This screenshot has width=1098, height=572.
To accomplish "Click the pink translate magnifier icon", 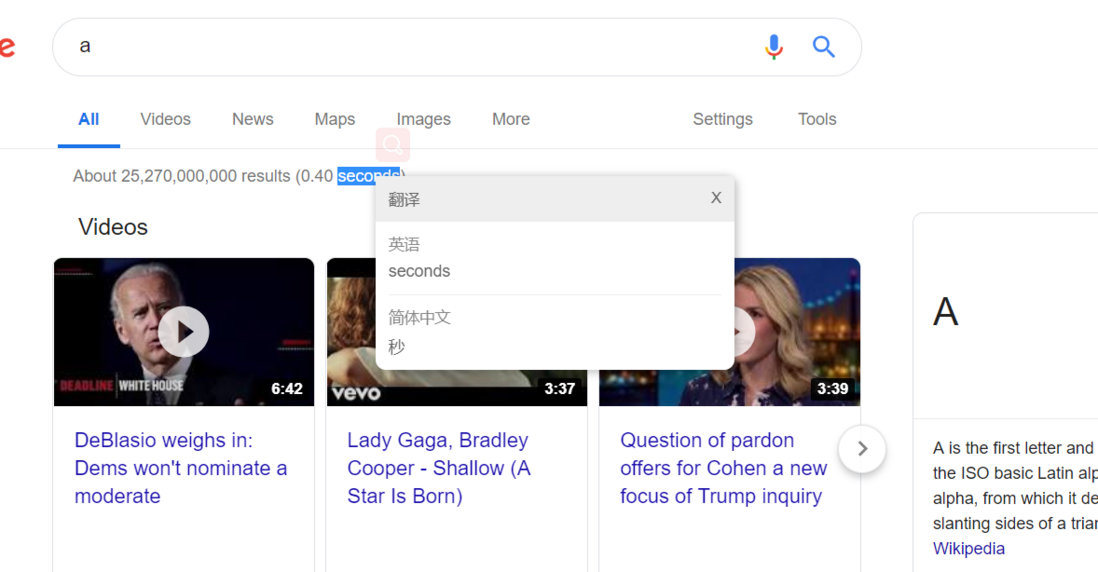I will tap(393, 145).
